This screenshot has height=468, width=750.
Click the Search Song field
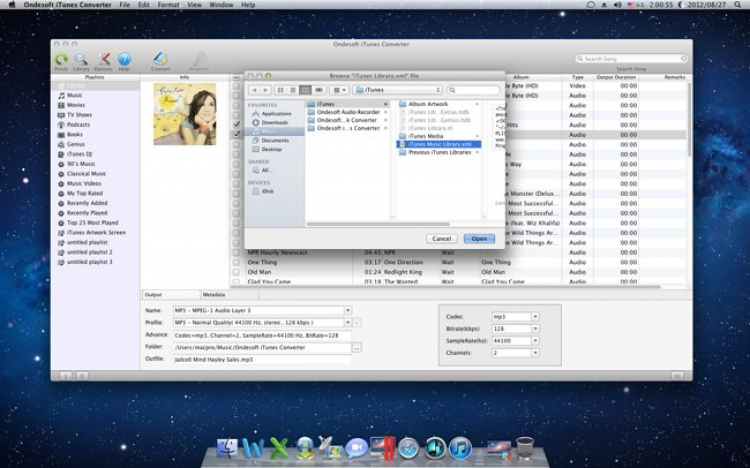pyautogui.click(x=631, y=58)
